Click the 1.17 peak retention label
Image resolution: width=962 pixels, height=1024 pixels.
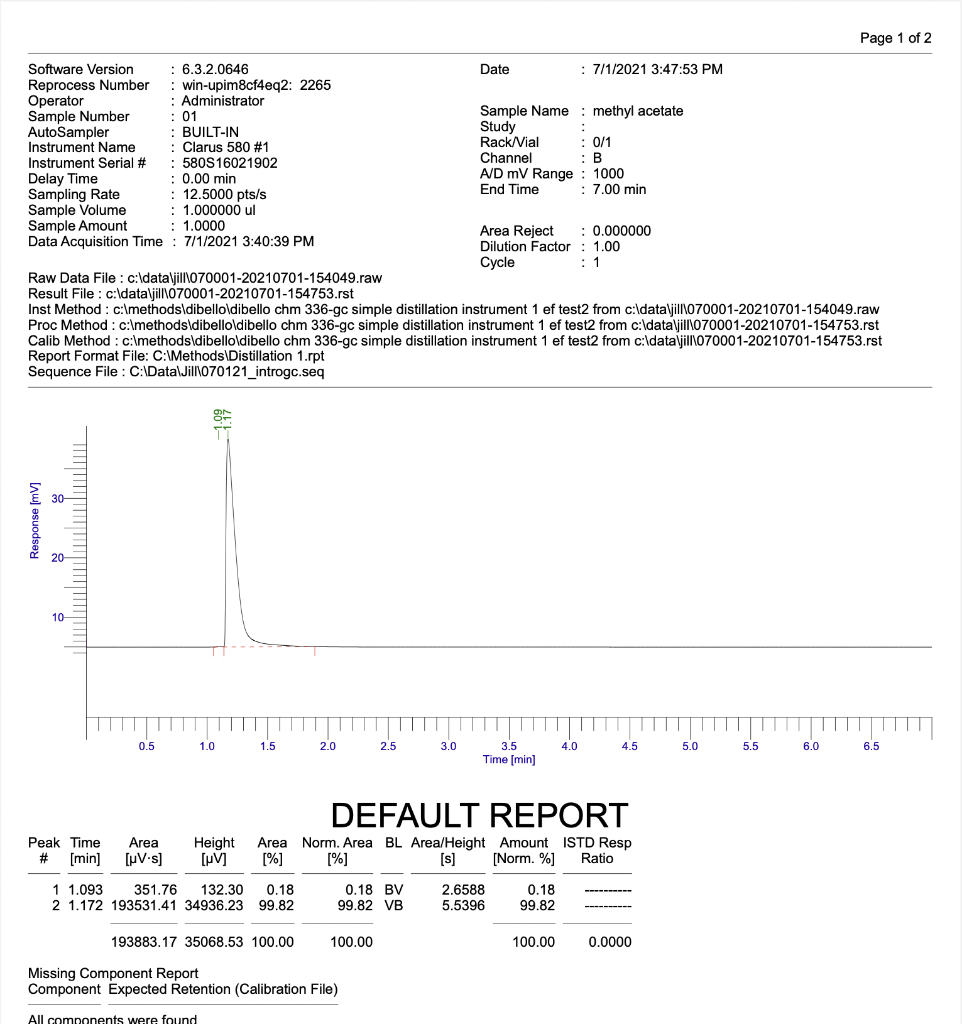pyautogui.click(x=227, y=420)
